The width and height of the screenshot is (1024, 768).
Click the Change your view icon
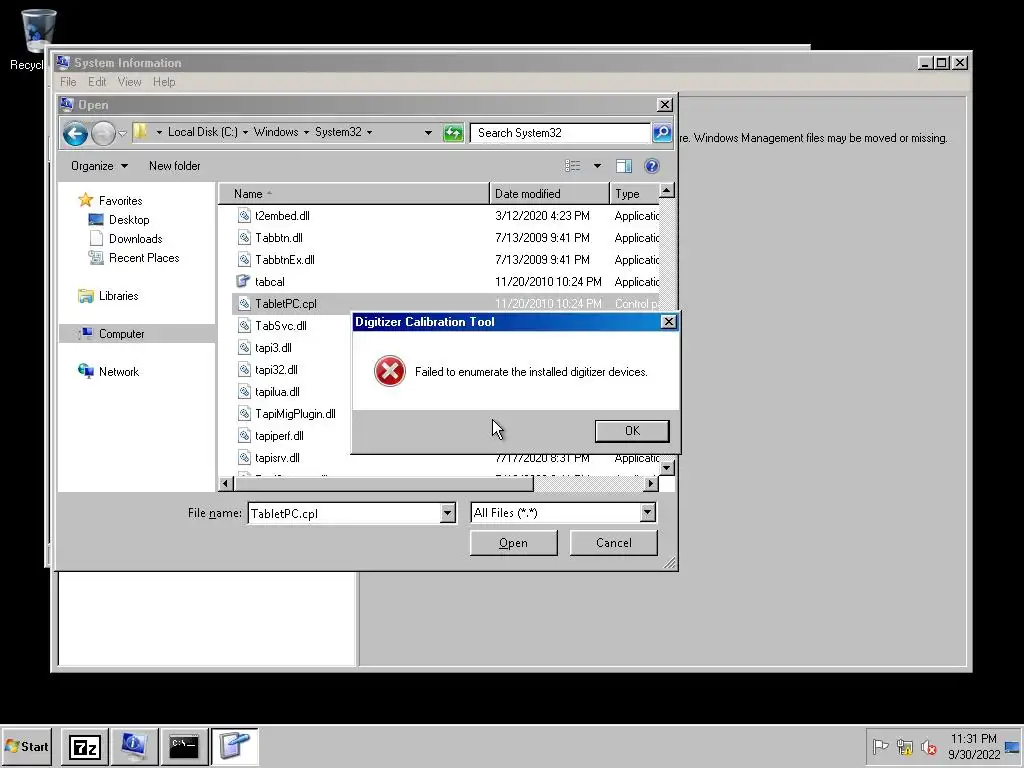pyautogui.click(x=573, y=166)
